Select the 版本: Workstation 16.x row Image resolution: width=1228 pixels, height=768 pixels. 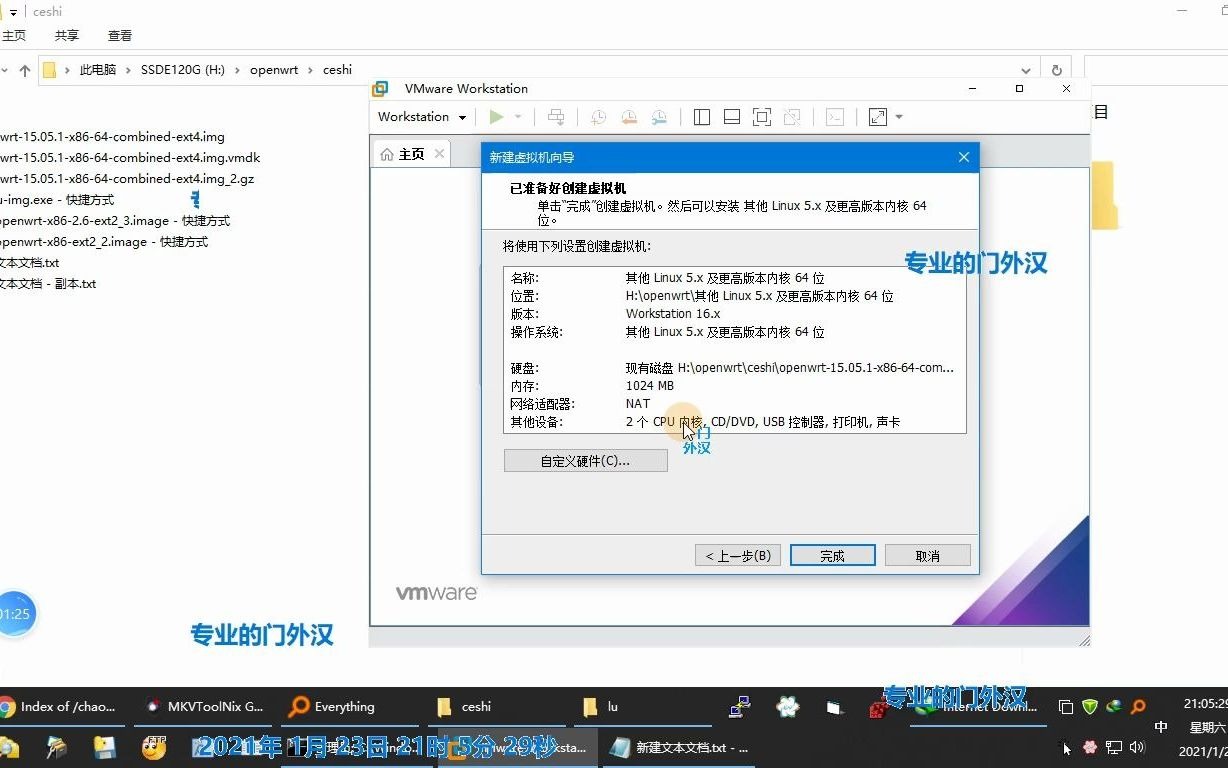[x=735, y=314]
